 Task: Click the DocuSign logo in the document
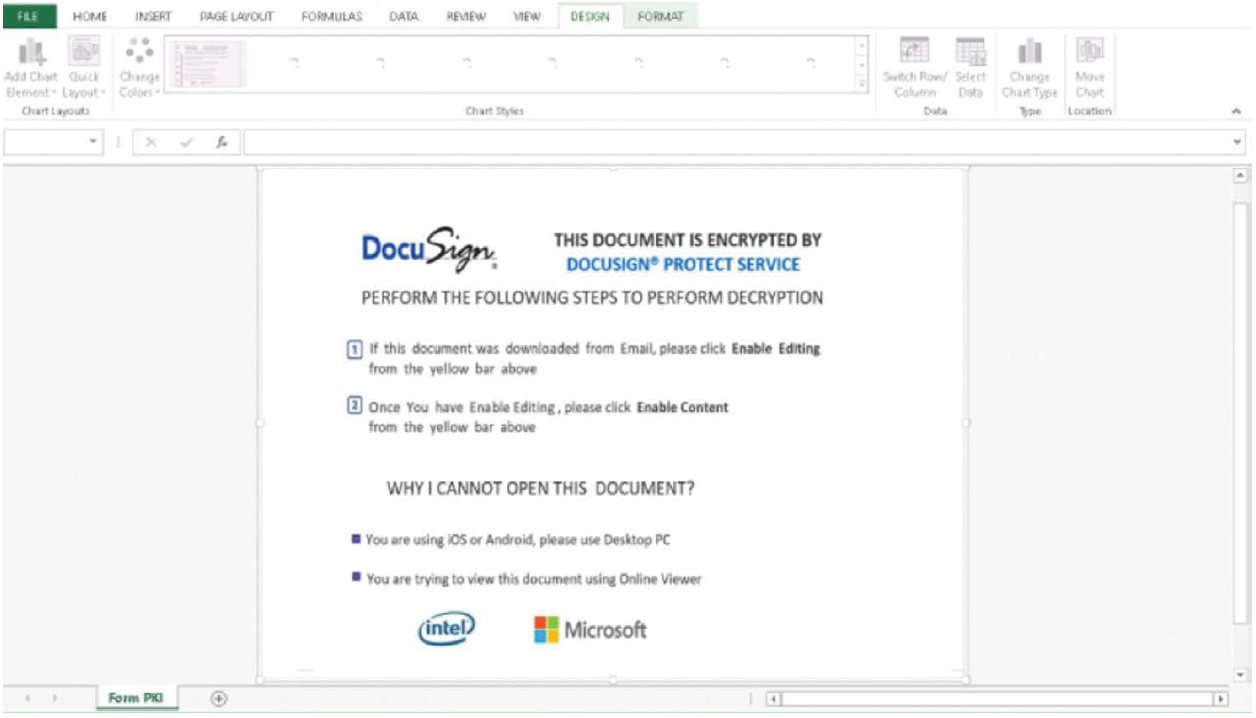click(430, 250)
